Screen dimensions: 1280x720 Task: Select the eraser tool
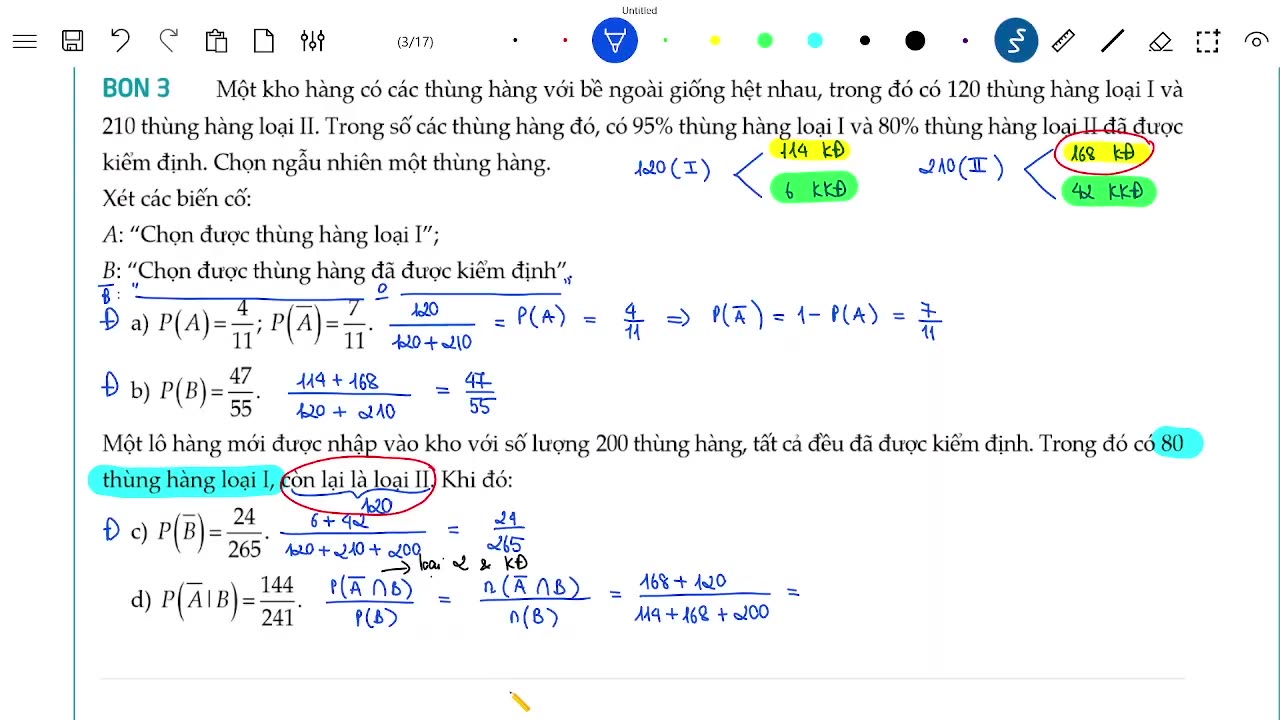pyautogui.click(x=1160, y=41)
